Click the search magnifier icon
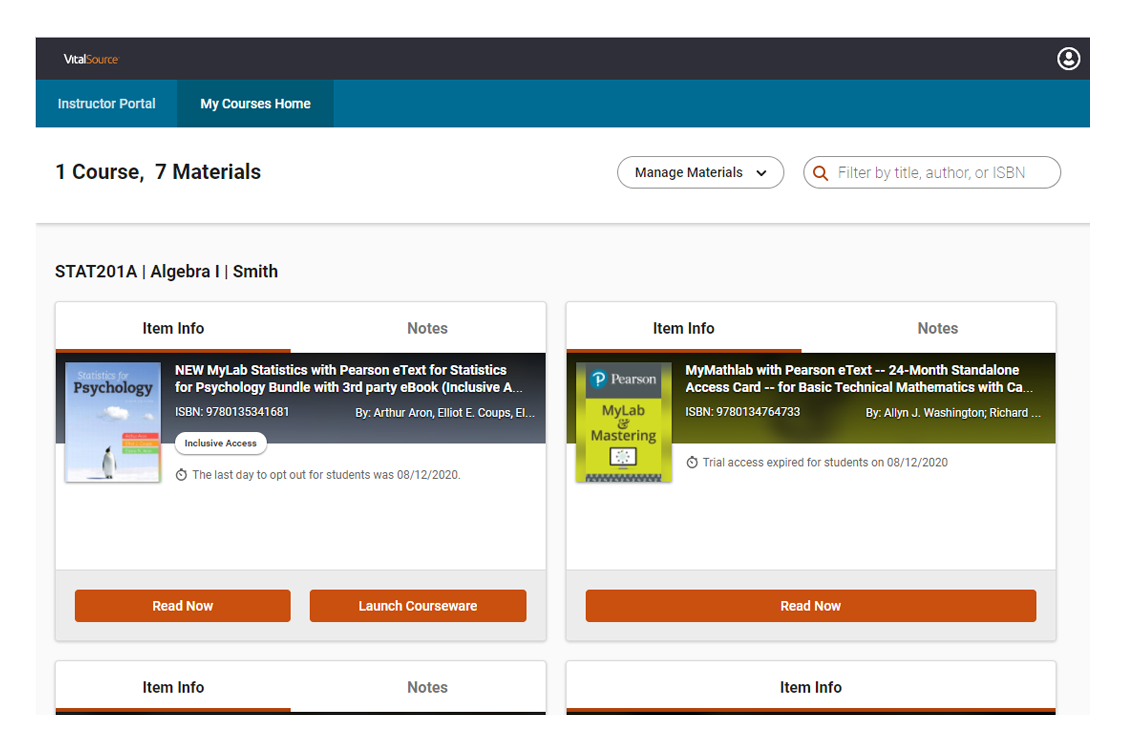The width and height of the screenshot is (1125, 750). coord(821,173)
